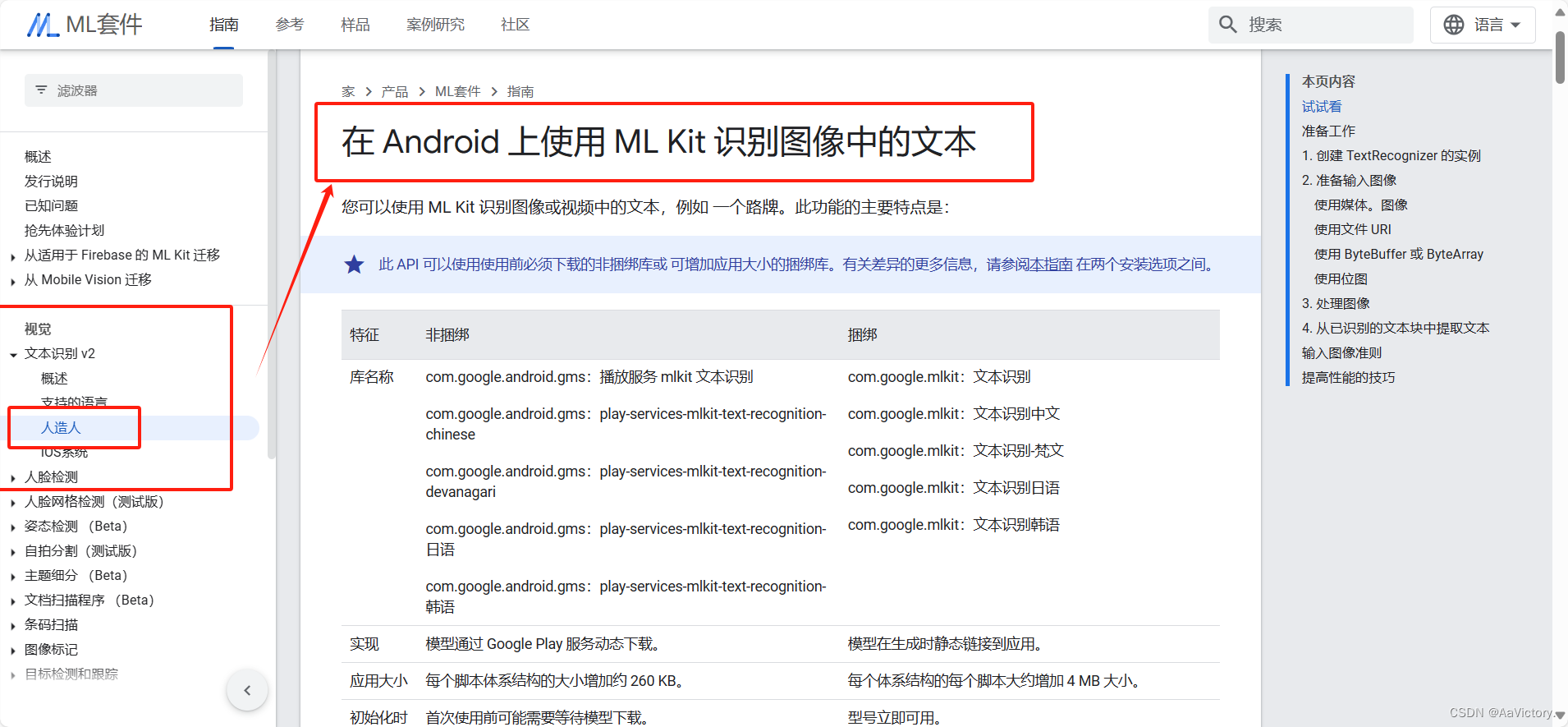The image size is (1568, 727).
Task: Expand the 姿态检测 (Beta) section
Action: [x=13, y=527]
